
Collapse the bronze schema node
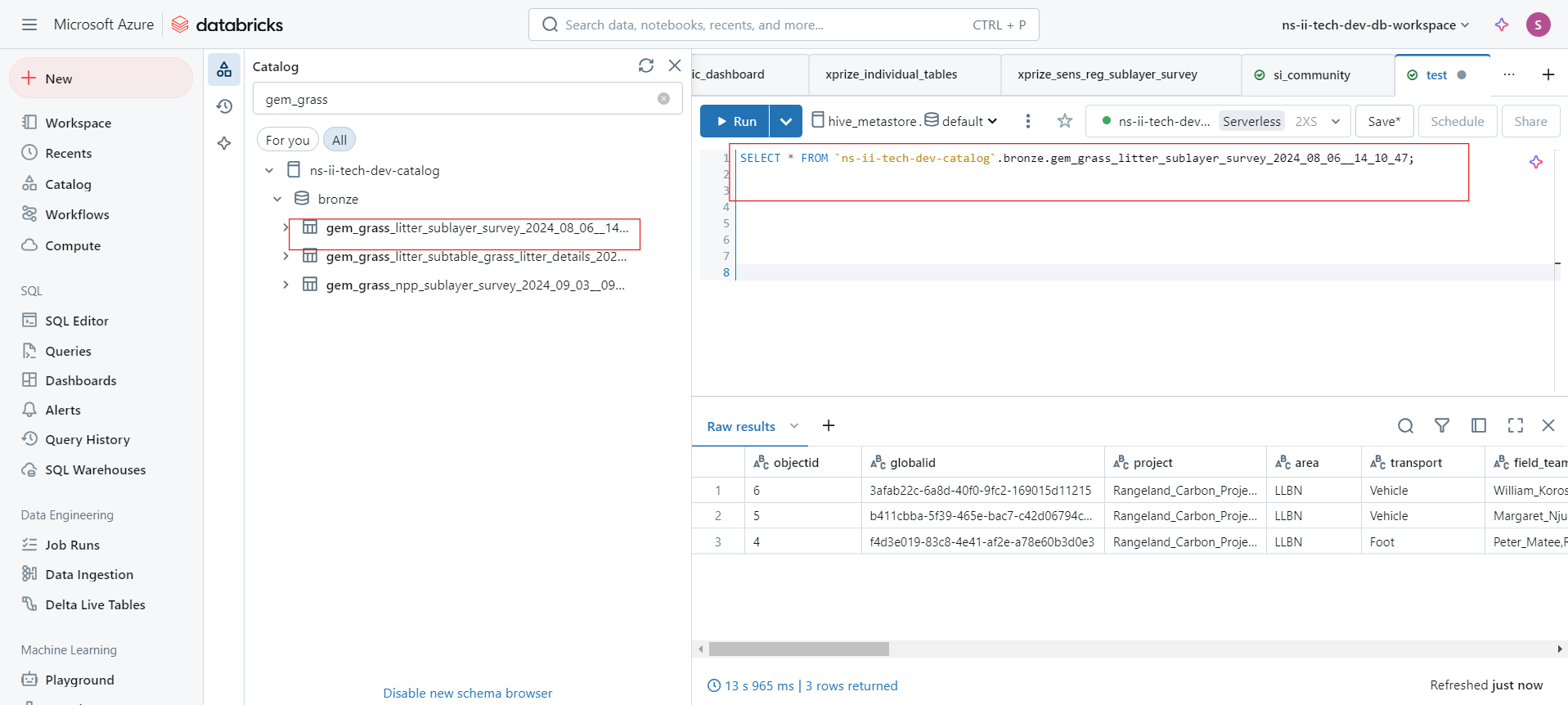pos(277,199)
